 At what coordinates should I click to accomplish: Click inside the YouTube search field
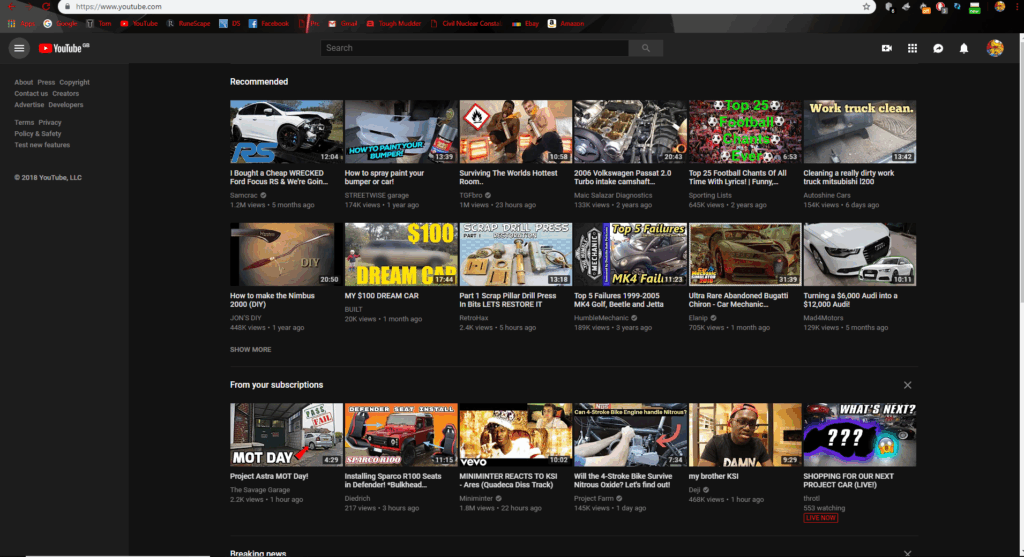475,48
